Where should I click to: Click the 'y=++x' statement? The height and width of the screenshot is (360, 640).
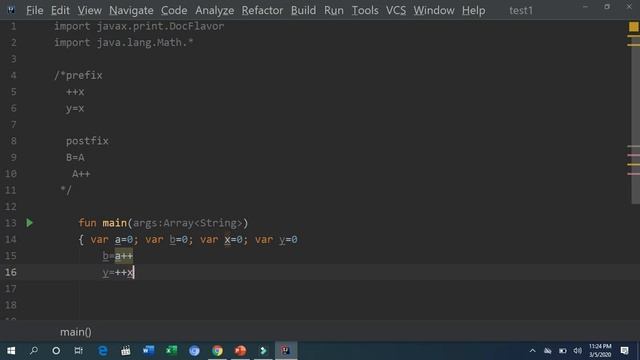click(x=118, y=272)
